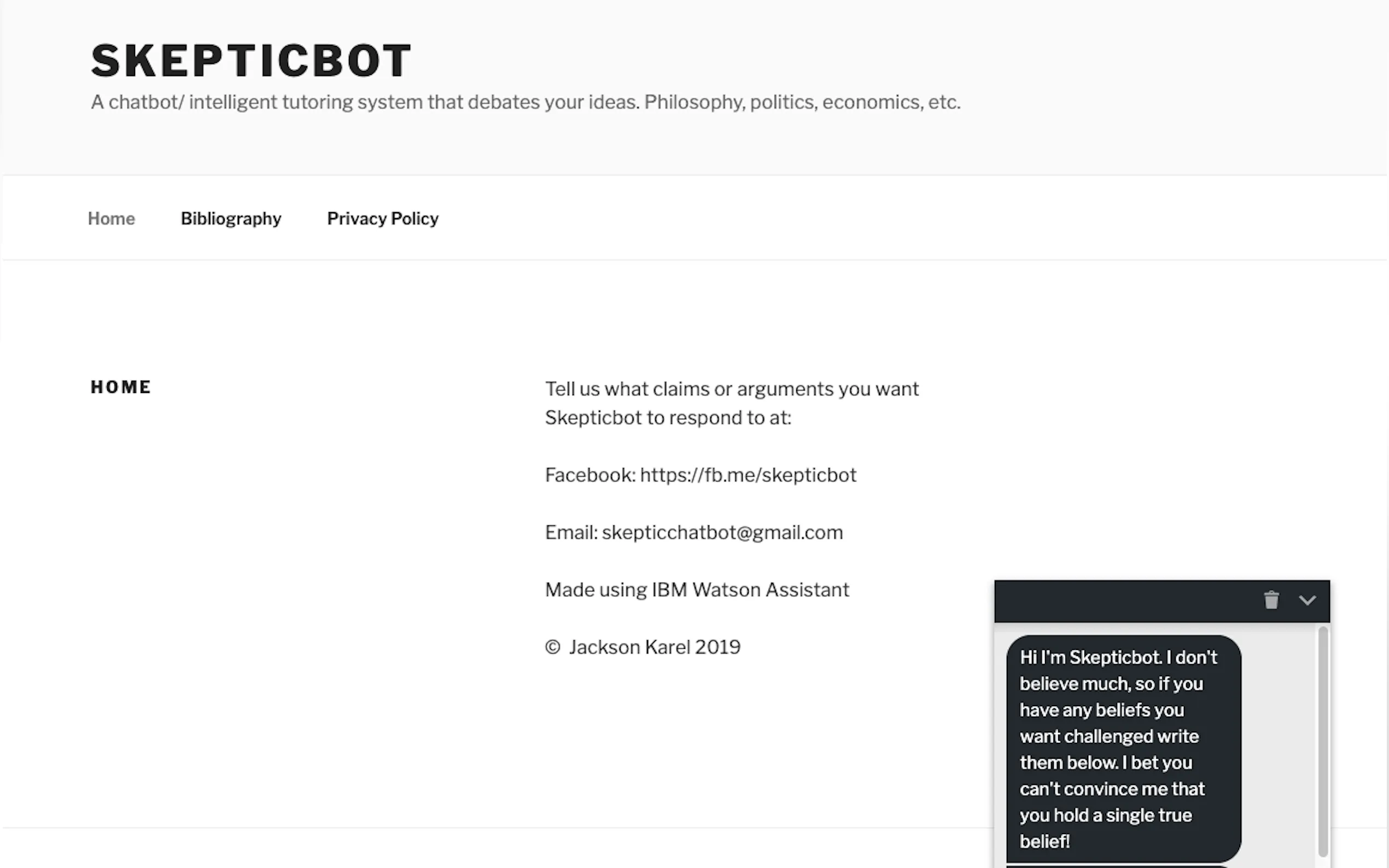
Task: Click the SKEPTICBOT site title
Action: click(251, 61)
